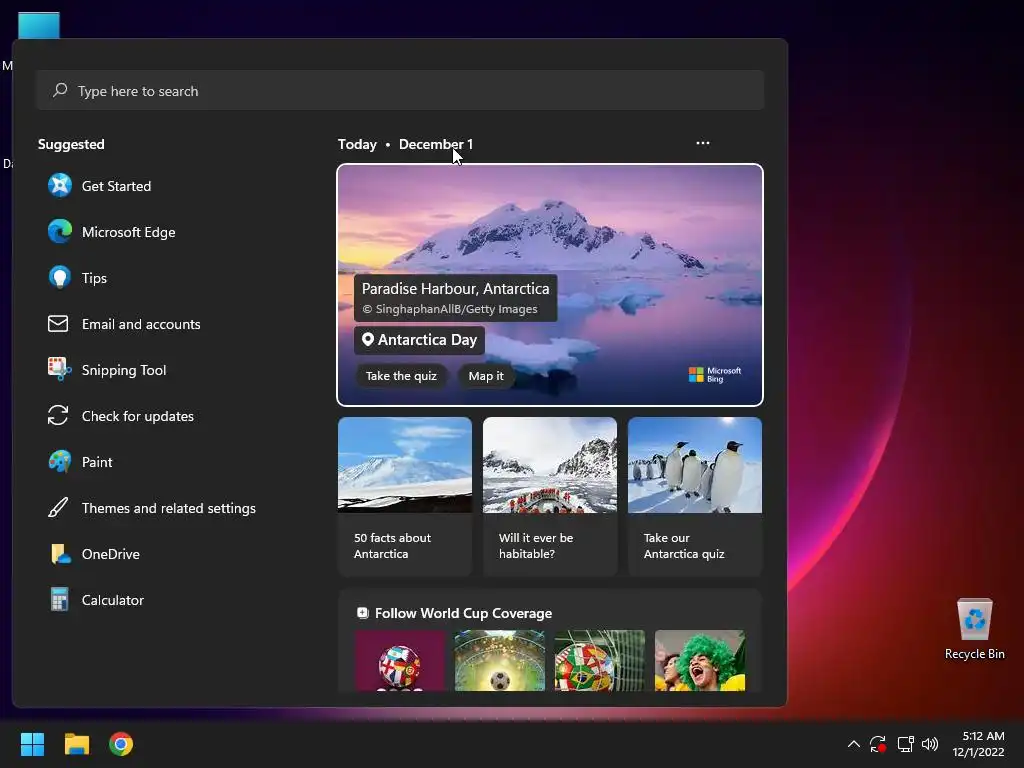The width and height of the screenshot is (1024, 768).
Task: Open the network status tray icon
Action: pos(905,744)
